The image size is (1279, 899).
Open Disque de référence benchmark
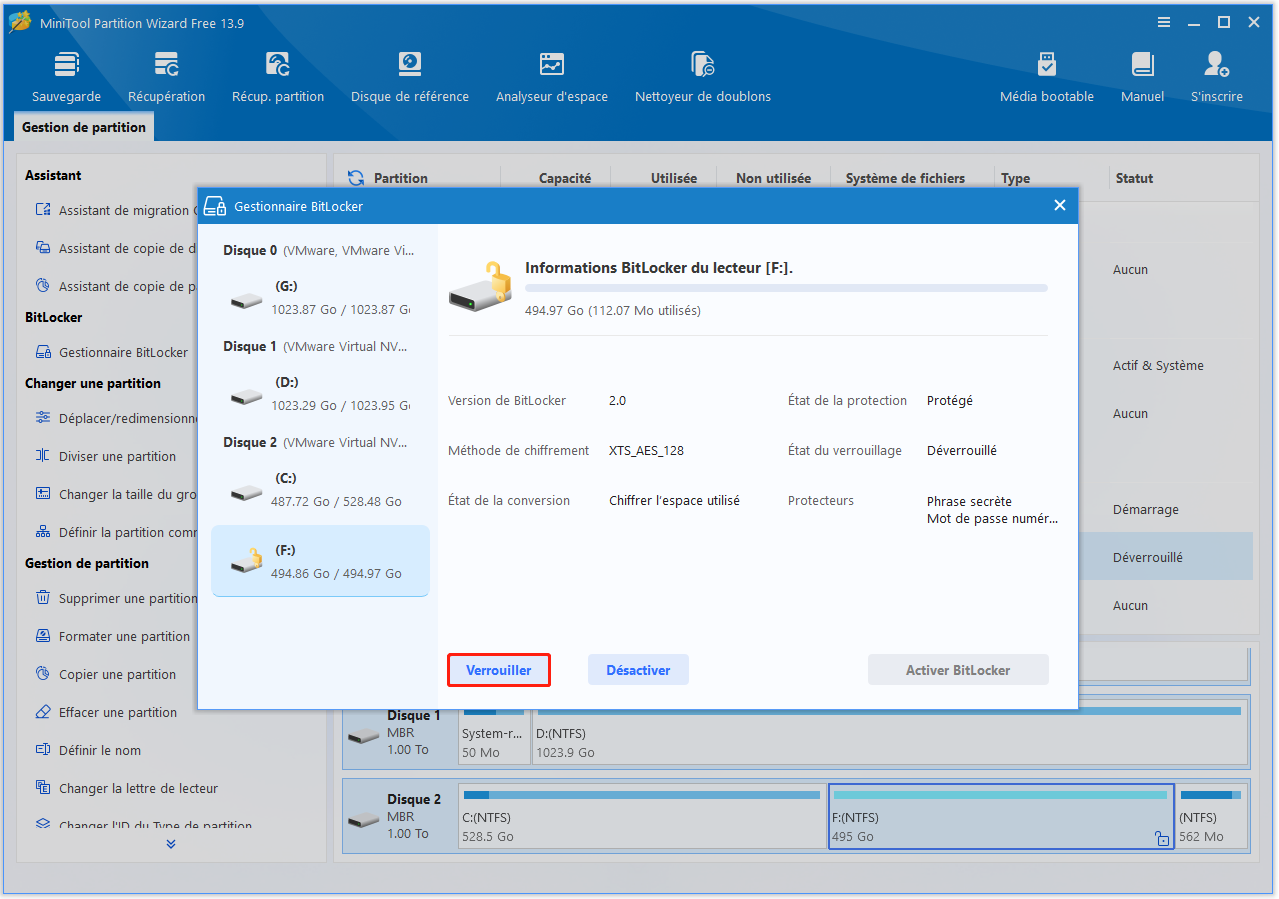click(410, 78)
